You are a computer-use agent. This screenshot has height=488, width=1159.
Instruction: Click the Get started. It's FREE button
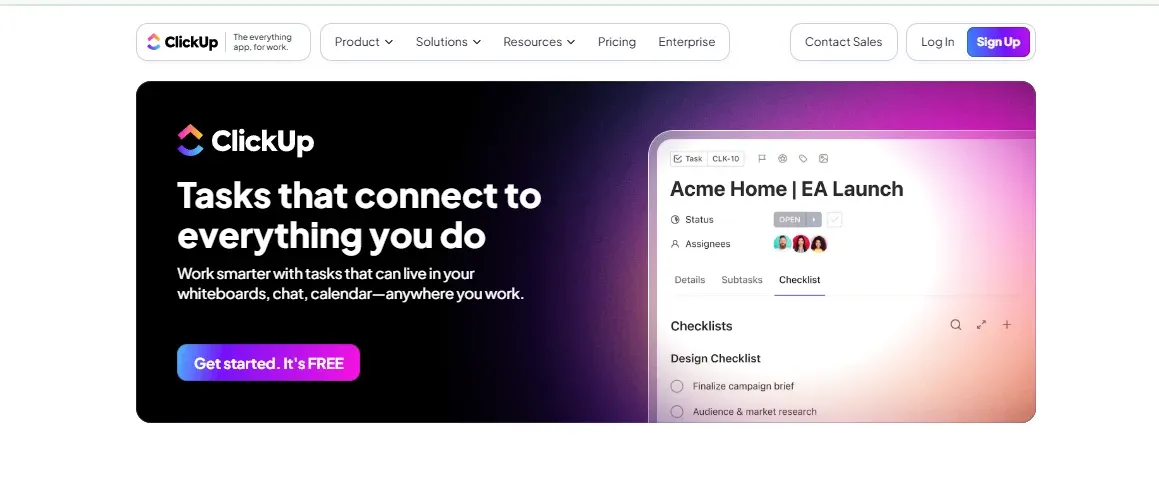(268, 363)
